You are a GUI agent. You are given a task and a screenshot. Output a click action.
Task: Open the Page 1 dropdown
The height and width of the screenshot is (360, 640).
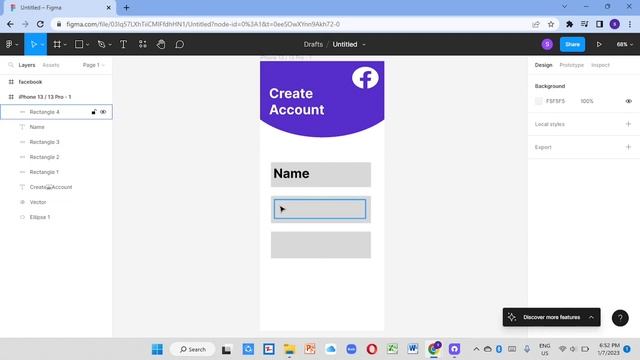coord(93,65)
